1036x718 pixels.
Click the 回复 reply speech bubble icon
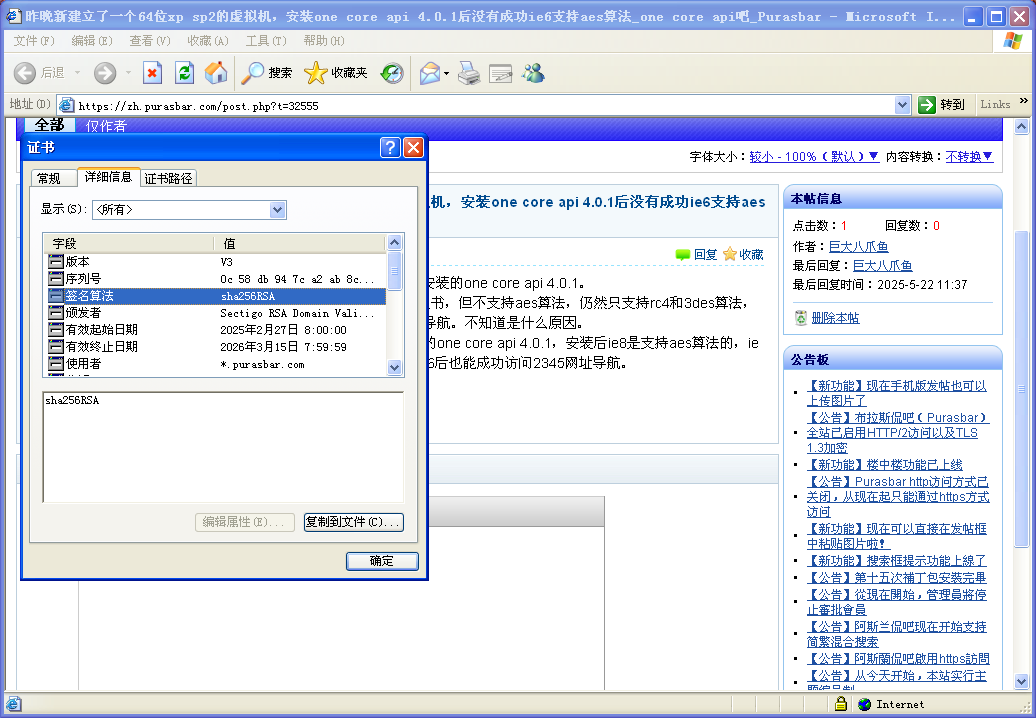point(683,254)
